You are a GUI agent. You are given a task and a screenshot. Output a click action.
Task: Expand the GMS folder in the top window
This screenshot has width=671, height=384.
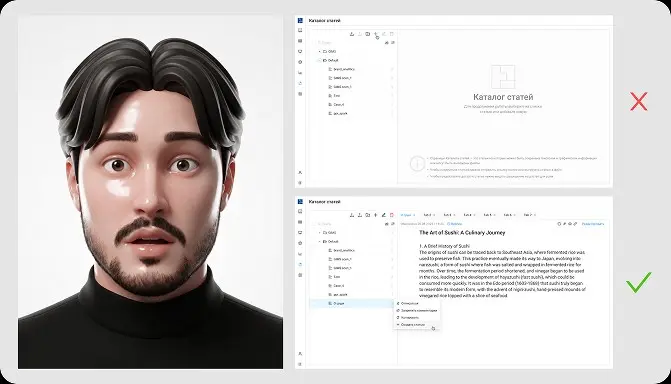(319, 51)
